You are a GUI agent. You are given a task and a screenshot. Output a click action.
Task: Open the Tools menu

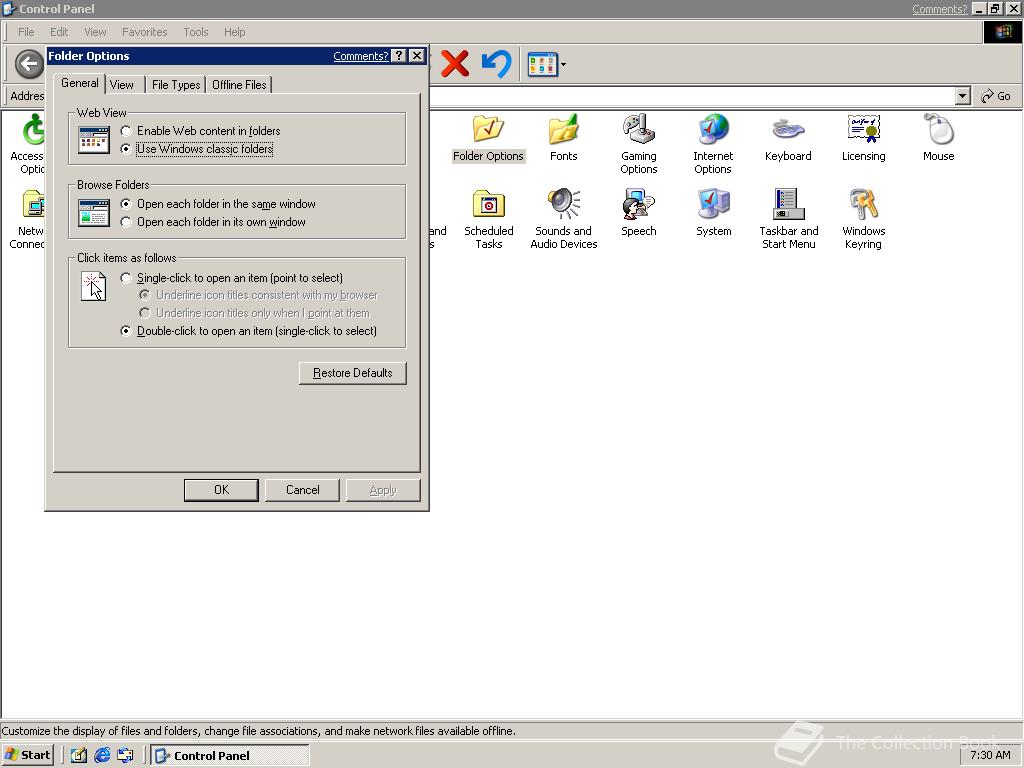click(x=195, y=32)
